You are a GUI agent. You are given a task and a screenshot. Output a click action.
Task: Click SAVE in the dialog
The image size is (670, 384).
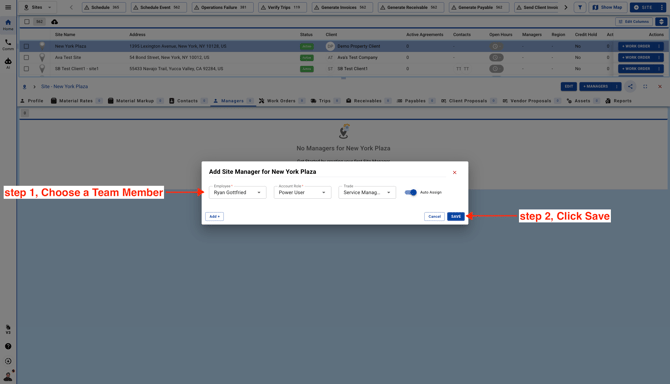tap(456, 217)
